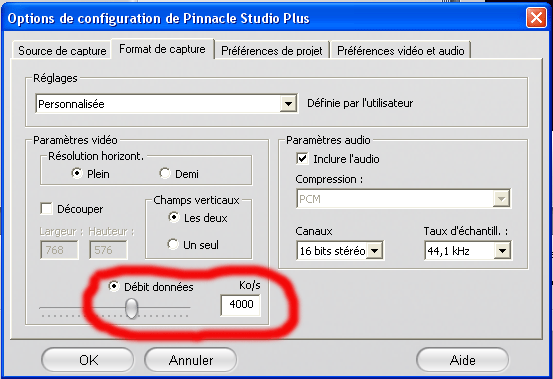Switch to Source de capture tab
Viewport: 553px width, 379px height.
click(62, 50)
